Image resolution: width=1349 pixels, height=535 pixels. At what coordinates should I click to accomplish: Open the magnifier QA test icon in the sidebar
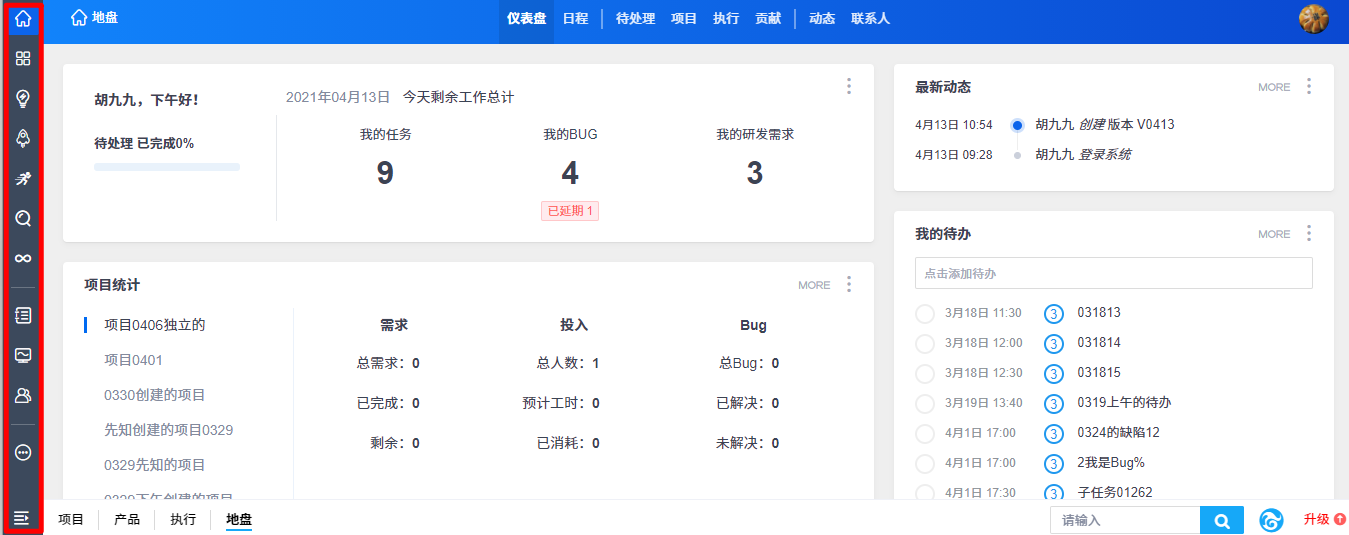pyautogui.click(x=23, y=218)
